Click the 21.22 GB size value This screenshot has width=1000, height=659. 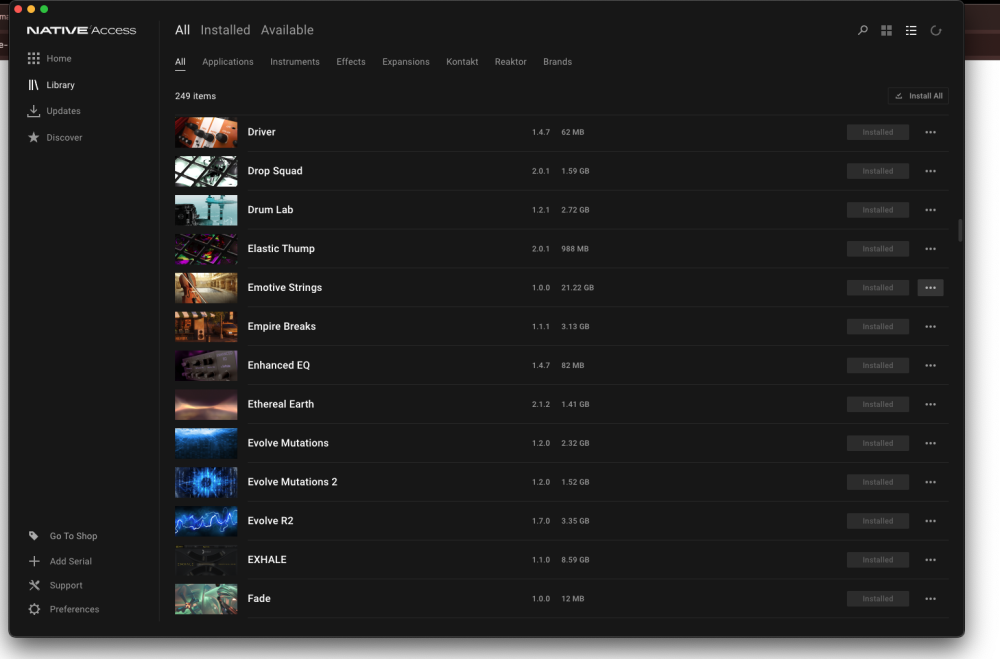tap(577, 288)
